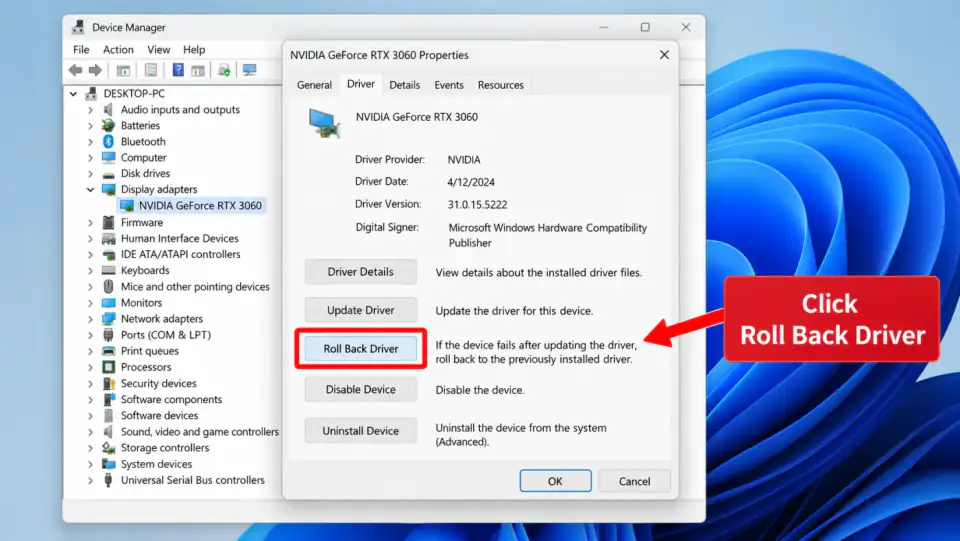Viewport: 960px width, 541px height.
Task: Click the blue Help question mark toolbar icon
Action: pyautogui.click(x=178, y=70)
